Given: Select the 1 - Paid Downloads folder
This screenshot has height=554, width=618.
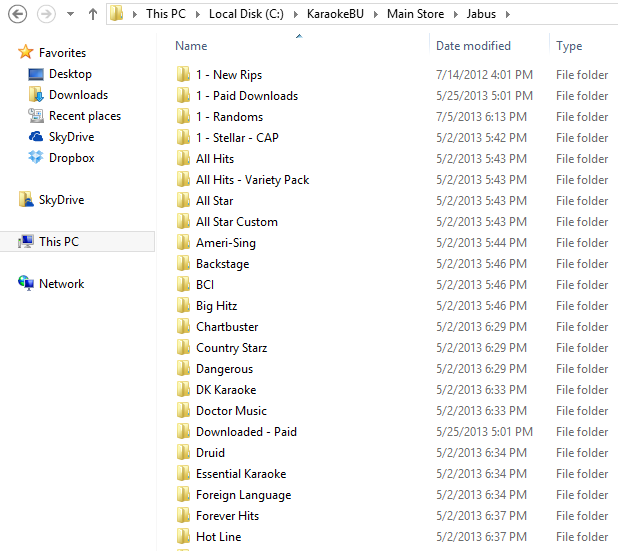Looking at the screenshot, I should [x=246, y=96].
